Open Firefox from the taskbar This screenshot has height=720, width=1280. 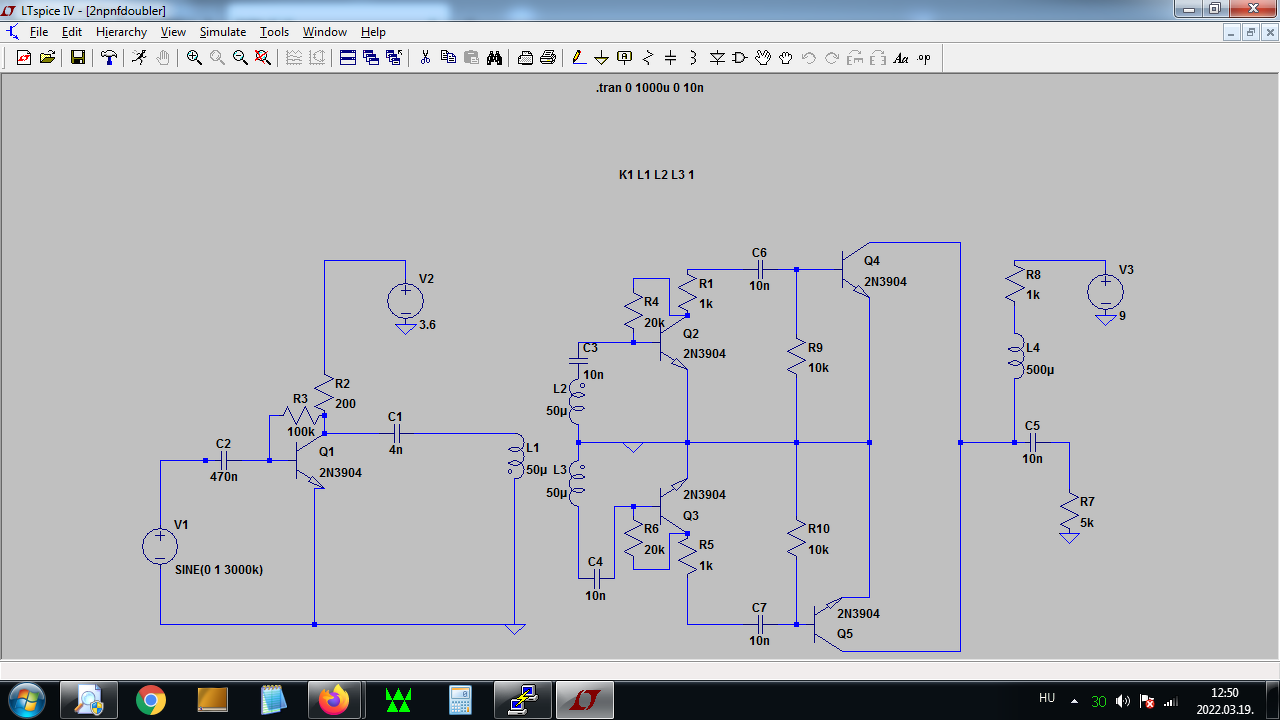tap(336, 700)
